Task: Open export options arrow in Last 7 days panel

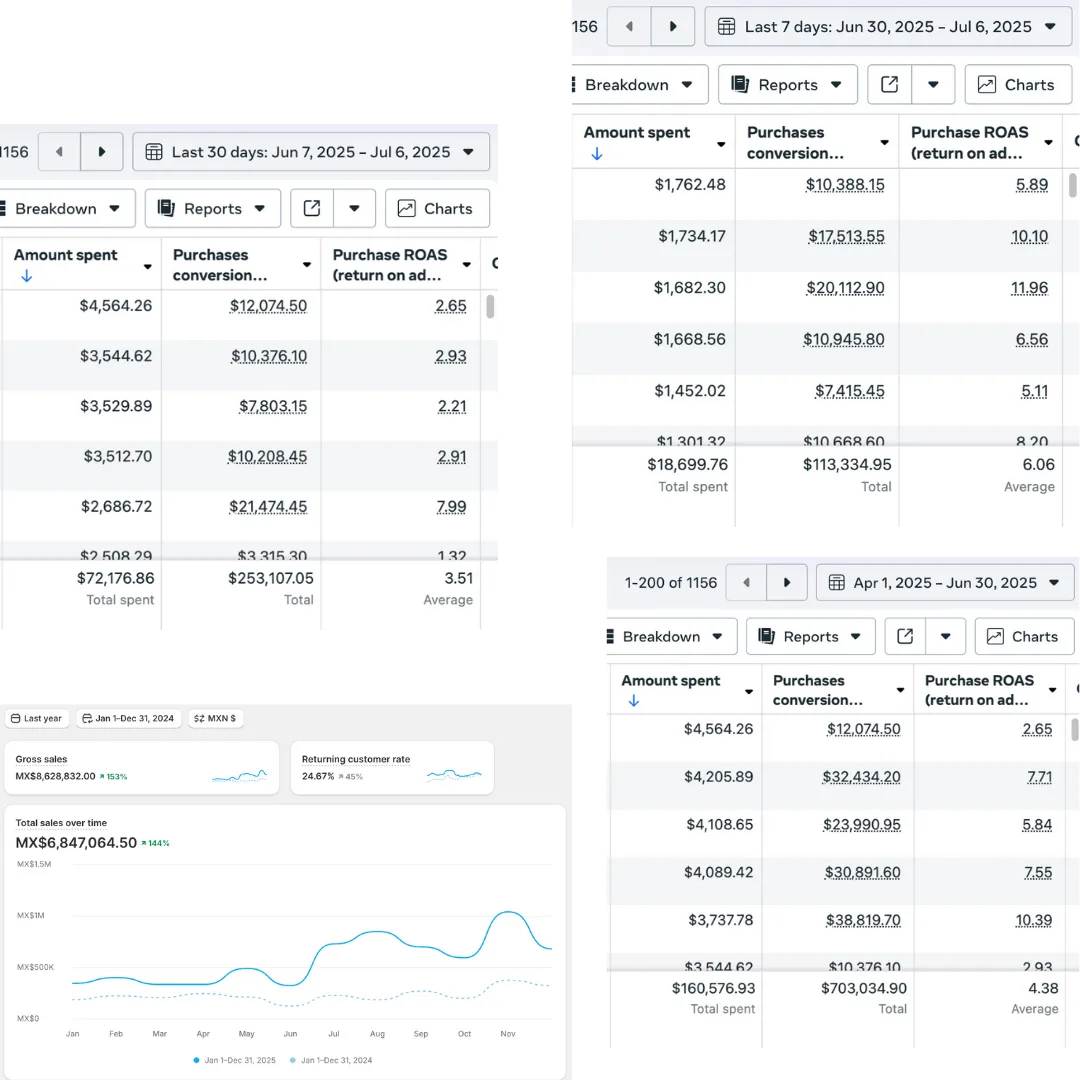Action: click(933, 85)
